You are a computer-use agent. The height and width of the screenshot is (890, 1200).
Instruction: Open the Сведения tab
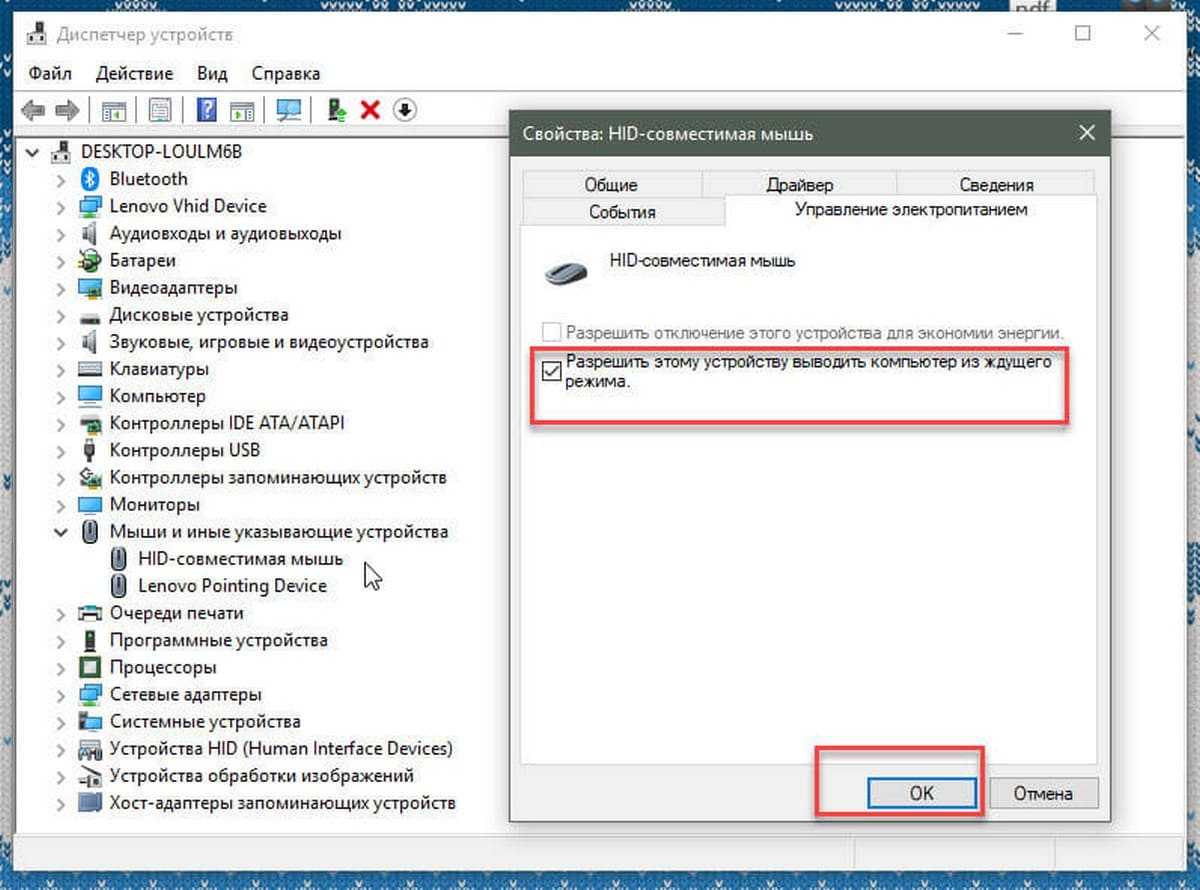tap(995, 185)
